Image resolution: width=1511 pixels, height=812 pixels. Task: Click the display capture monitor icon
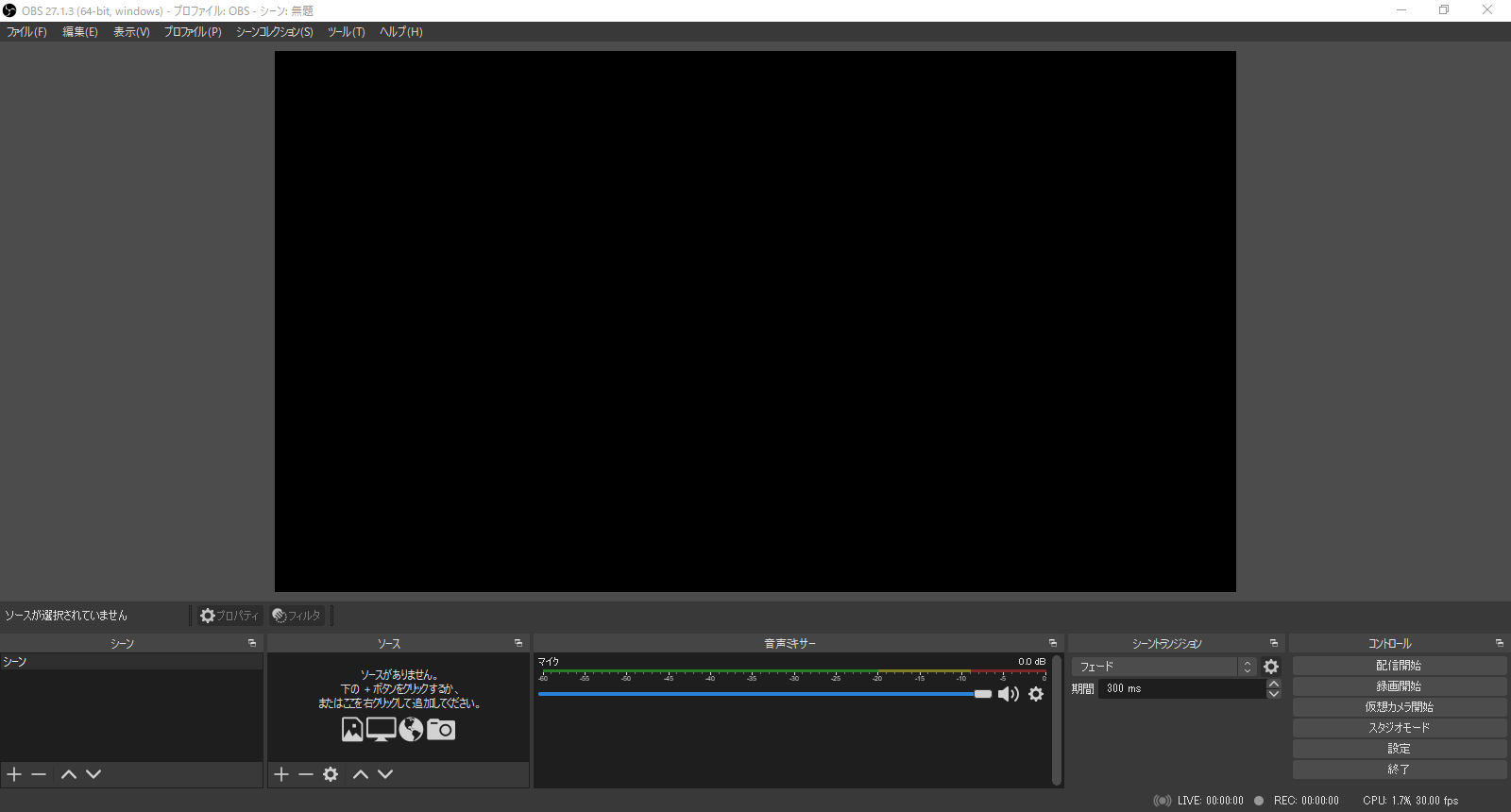coord(382,729)
